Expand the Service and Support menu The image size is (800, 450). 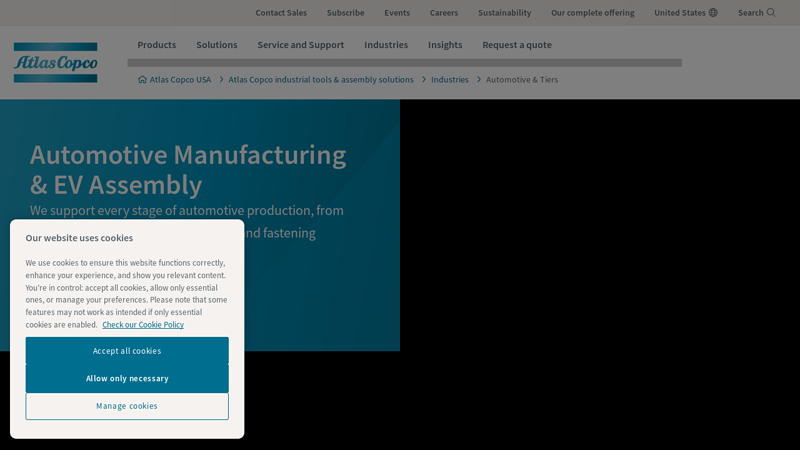(x=300, y=45)
